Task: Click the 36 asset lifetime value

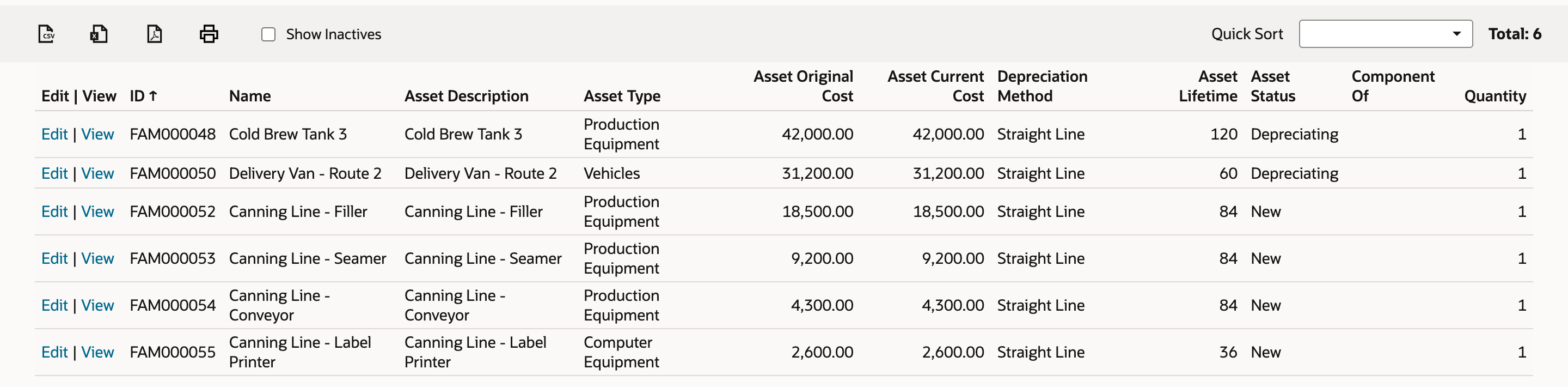Action: coord(1228,352)
